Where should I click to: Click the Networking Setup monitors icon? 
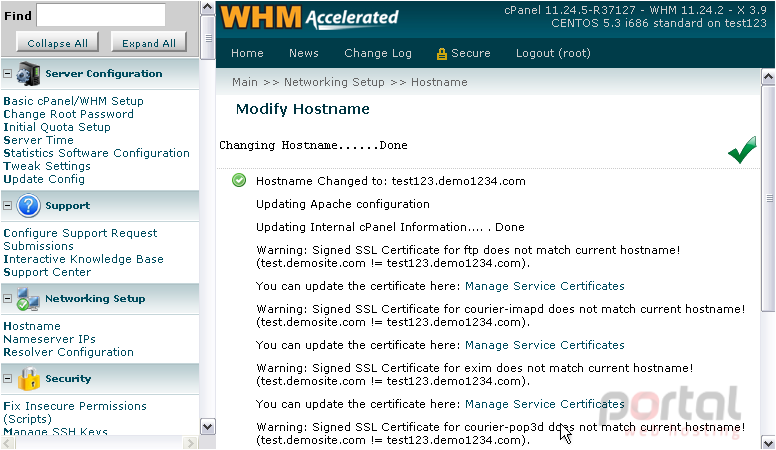coord(28,299)
